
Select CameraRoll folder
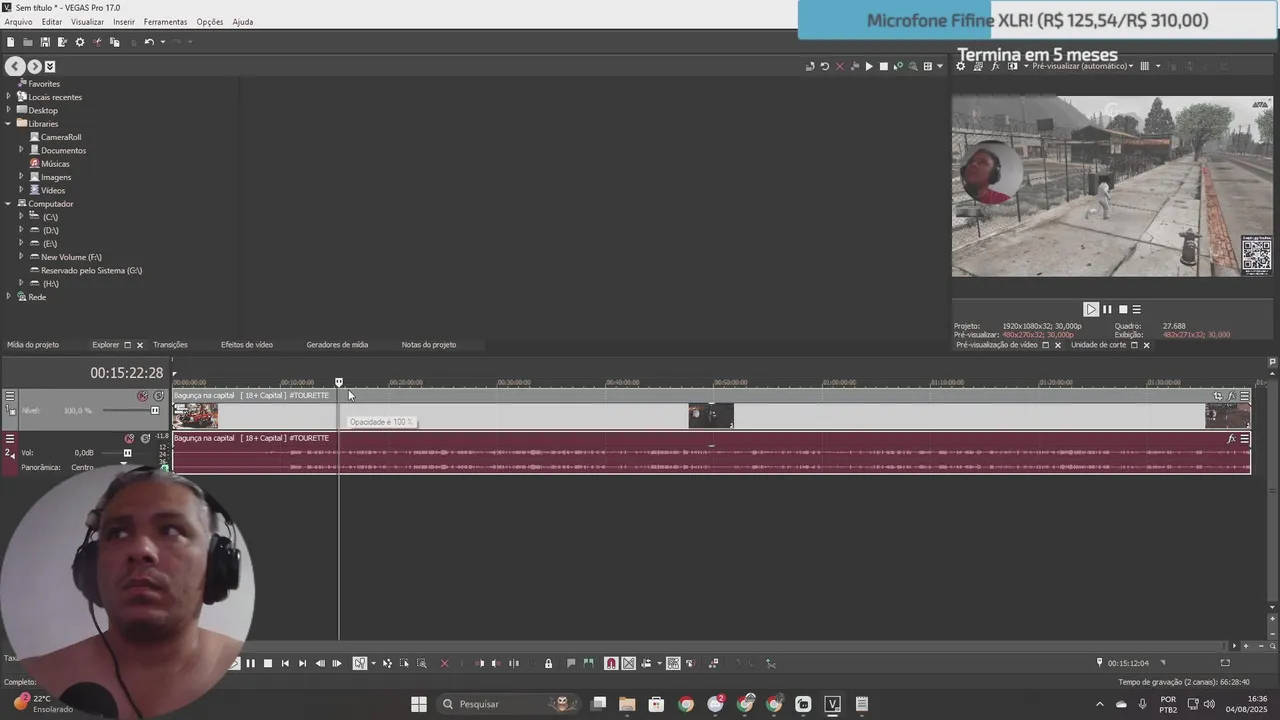61,137
